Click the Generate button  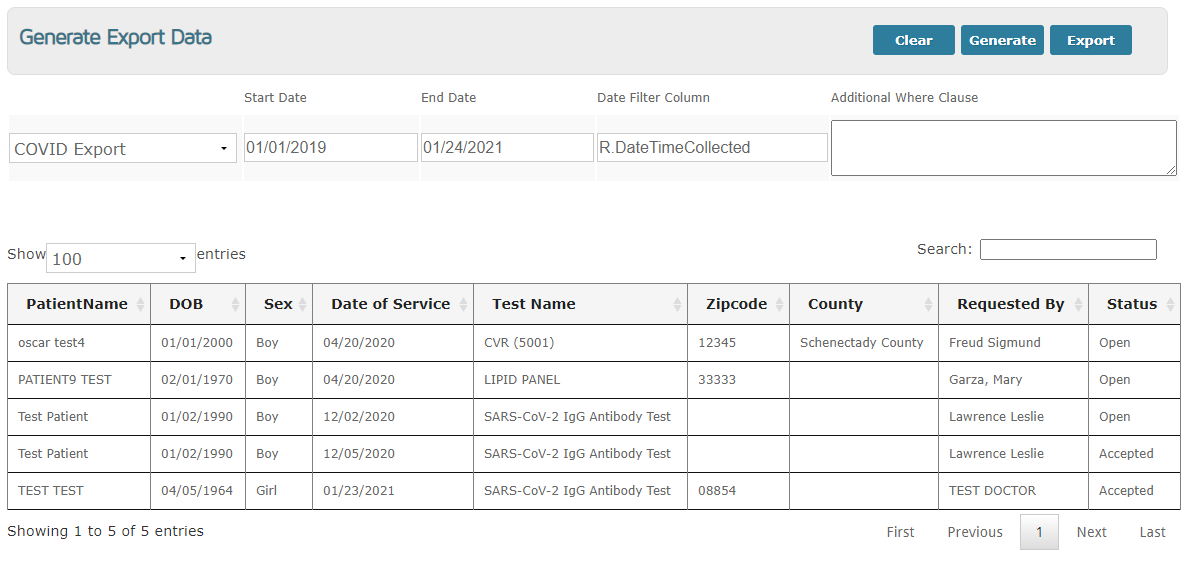click(x=1002, y=40)
